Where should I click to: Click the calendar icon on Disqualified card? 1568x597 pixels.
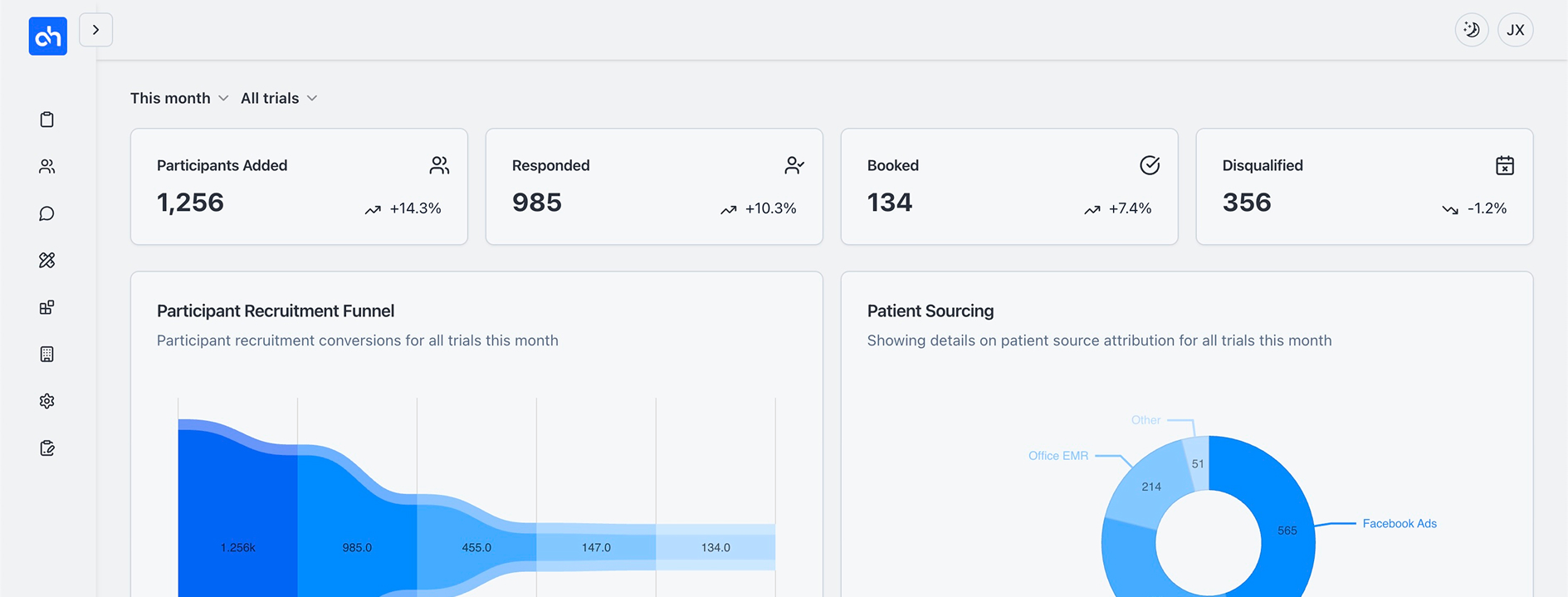click(x=1505, y=165)
